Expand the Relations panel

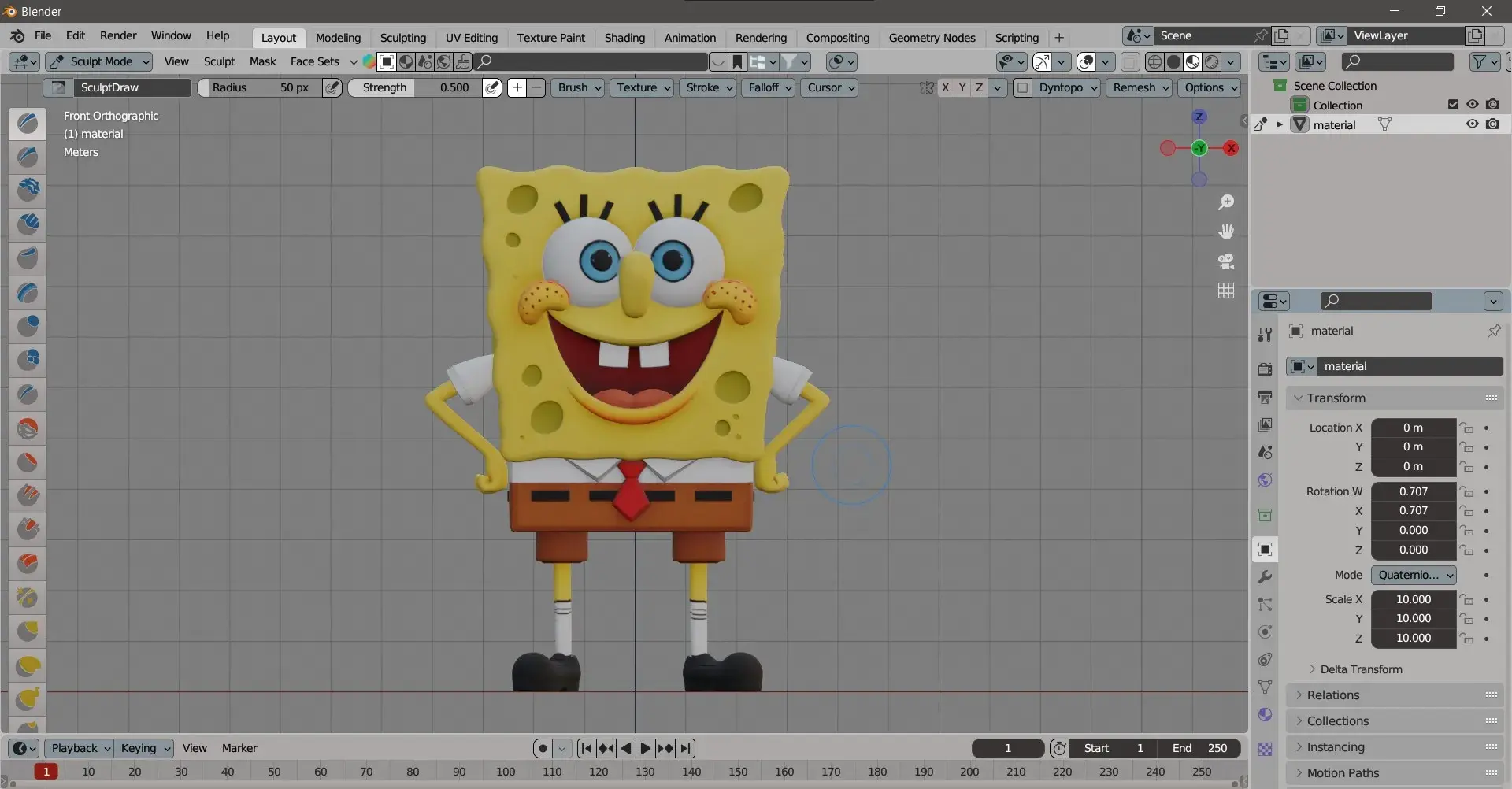pos(1395,695)
